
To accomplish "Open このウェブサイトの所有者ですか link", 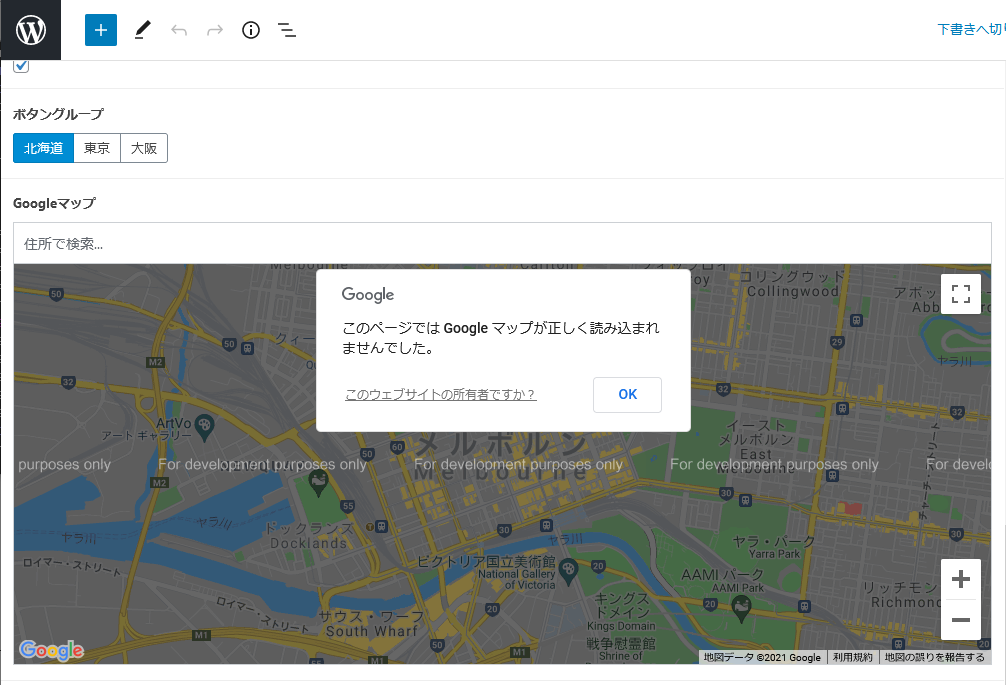I will 440,394.
